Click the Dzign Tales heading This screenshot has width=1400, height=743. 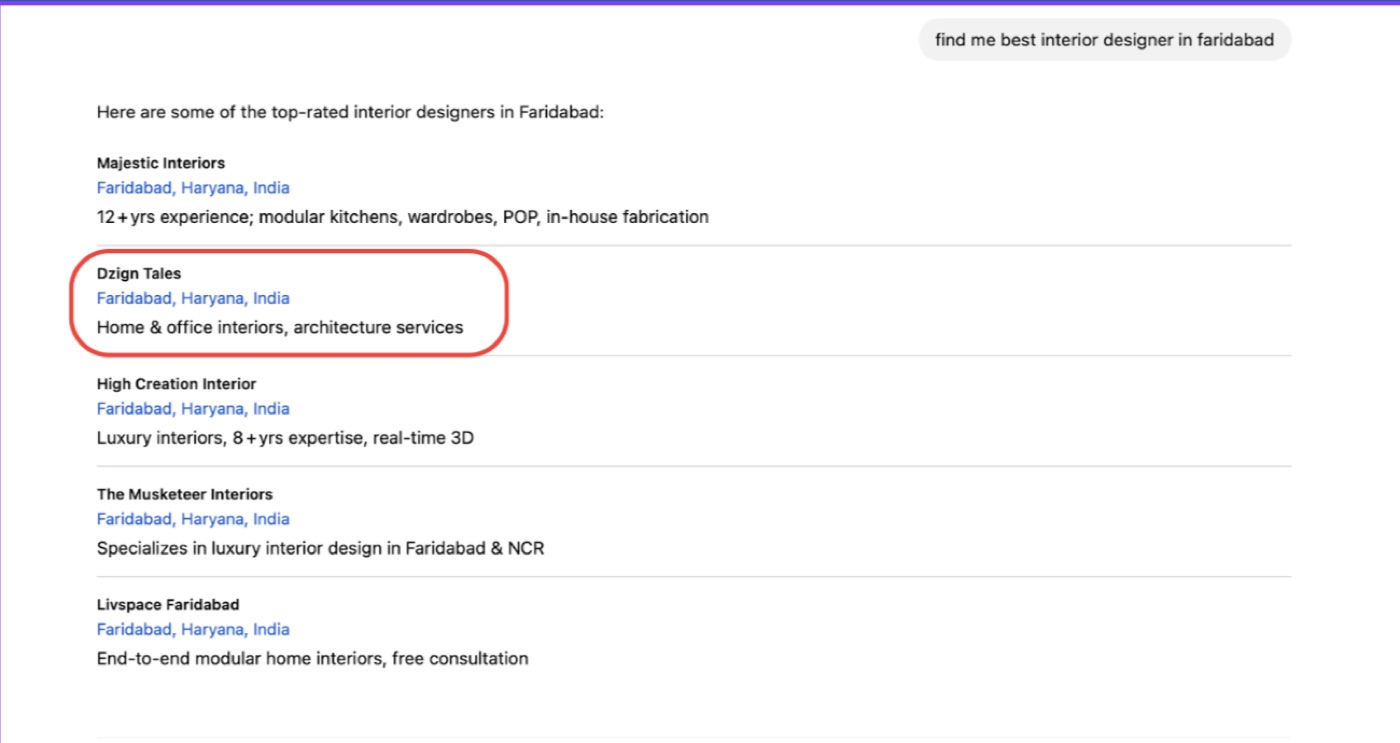click(139, 273)
